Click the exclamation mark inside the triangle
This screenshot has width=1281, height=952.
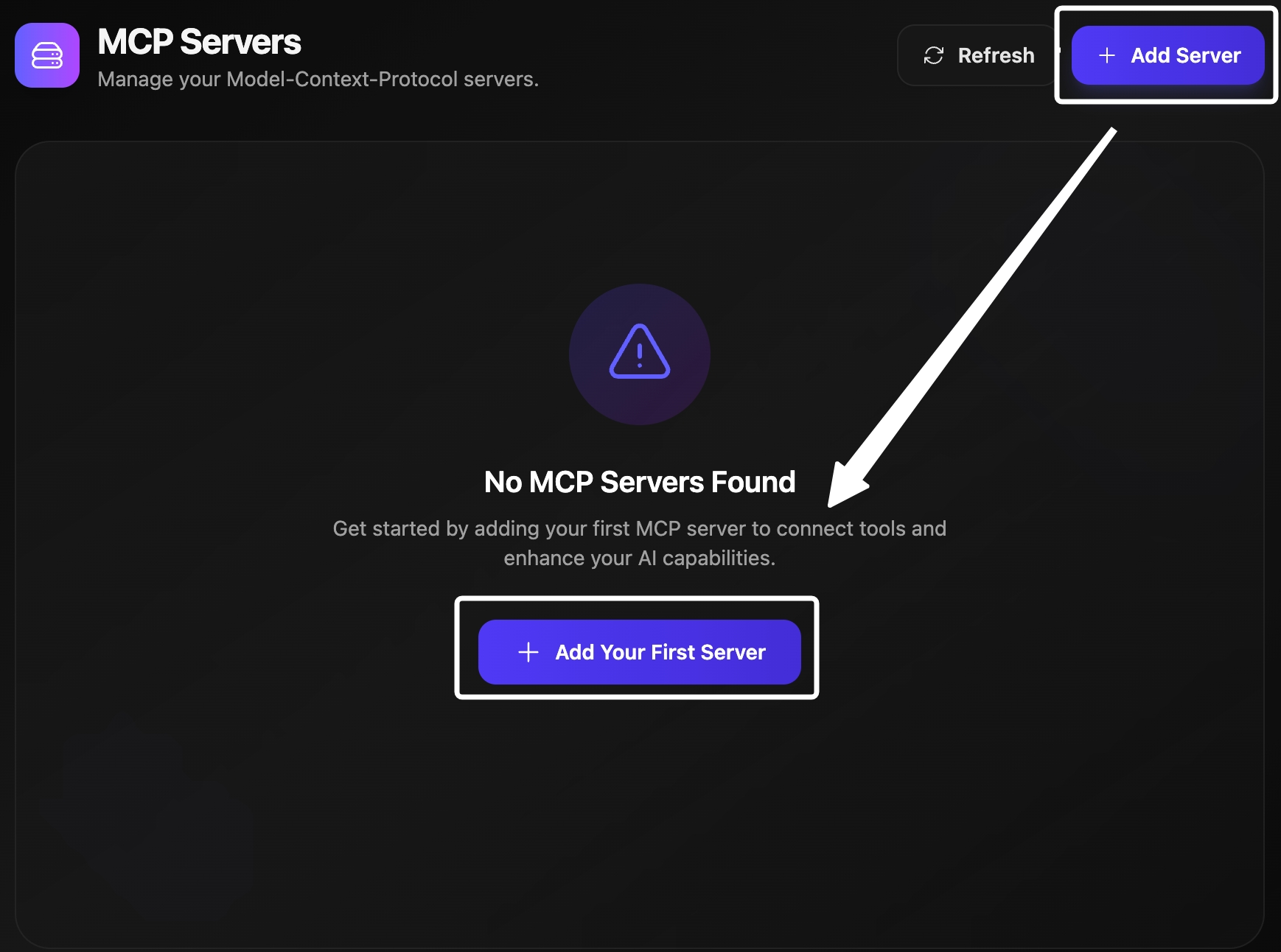click(640, 356)
